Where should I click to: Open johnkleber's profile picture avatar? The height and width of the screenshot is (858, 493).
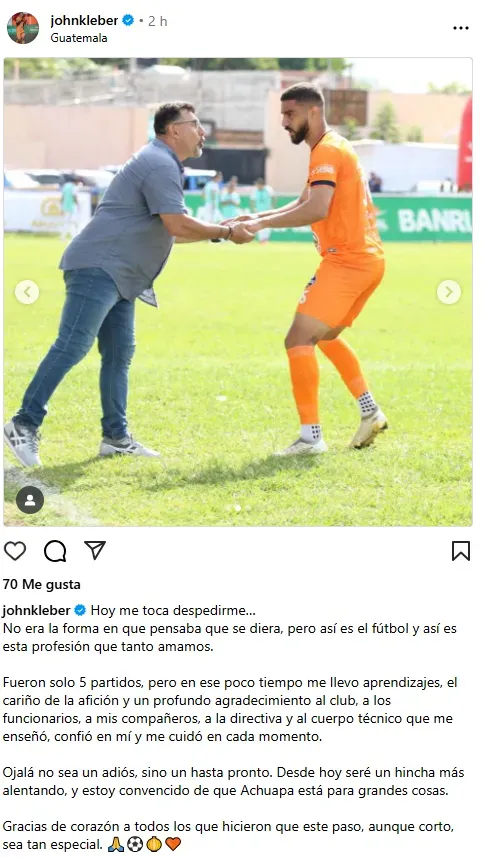[23, 28]
